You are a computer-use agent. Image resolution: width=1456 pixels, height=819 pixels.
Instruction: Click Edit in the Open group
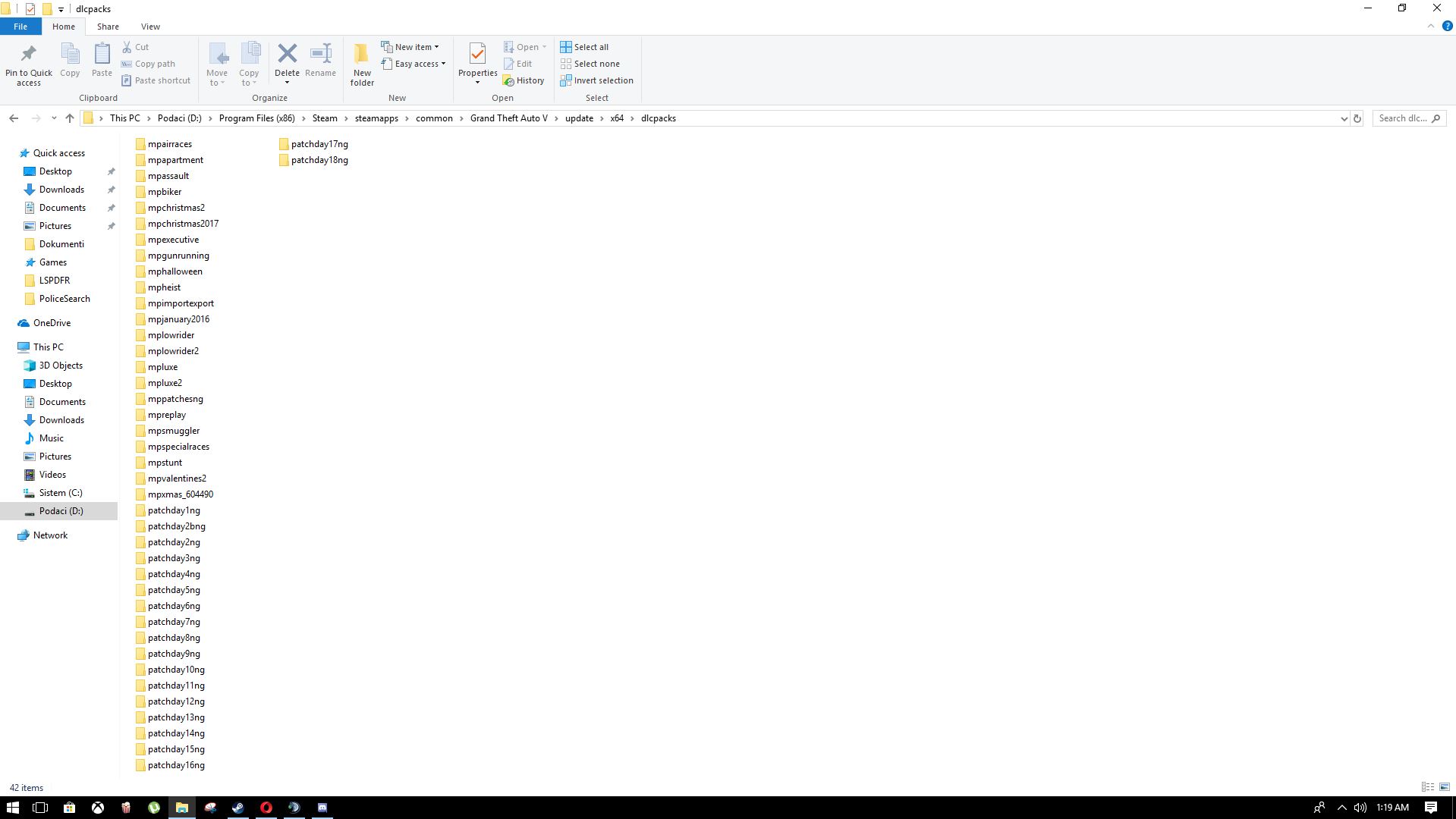point(517,64)
